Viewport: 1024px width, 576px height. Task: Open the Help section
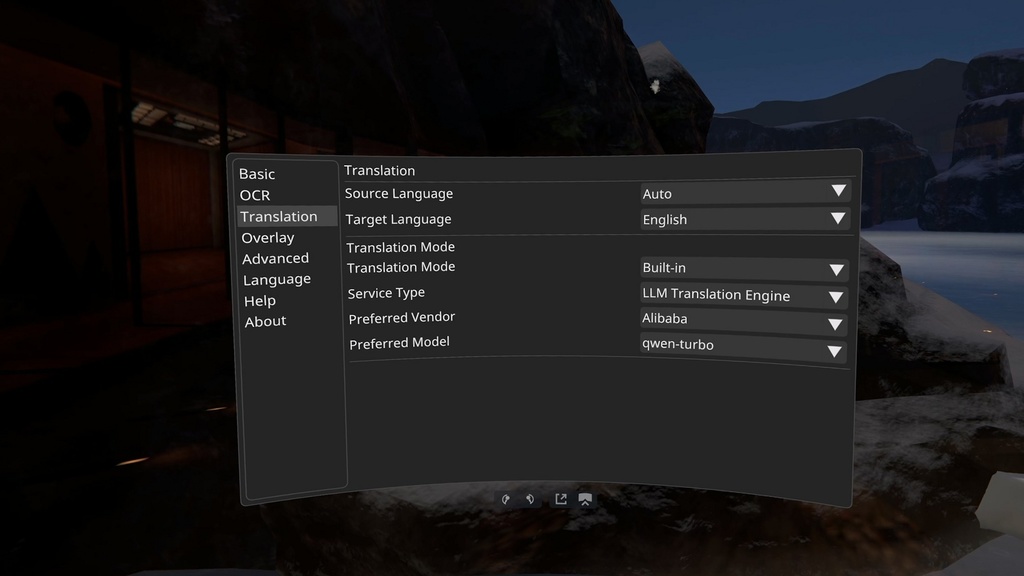[x=258, y=300]
